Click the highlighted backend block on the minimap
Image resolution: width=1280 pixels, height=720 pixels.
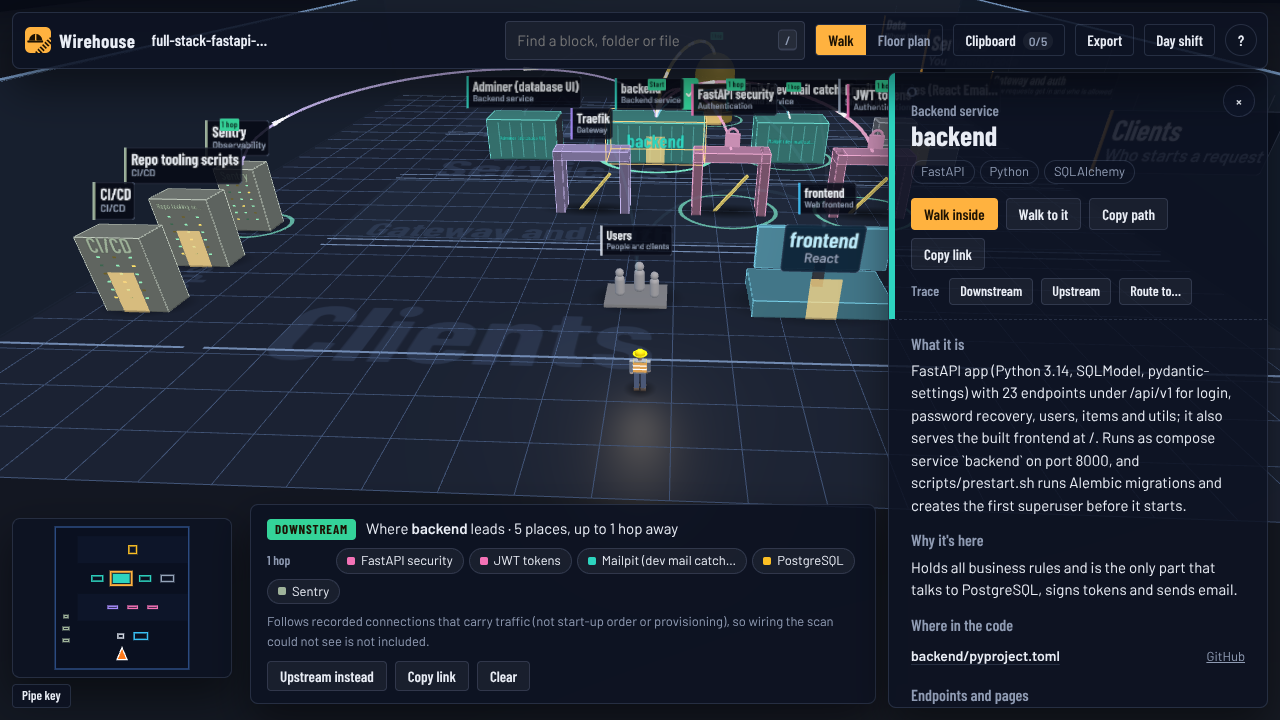point(121,578)
